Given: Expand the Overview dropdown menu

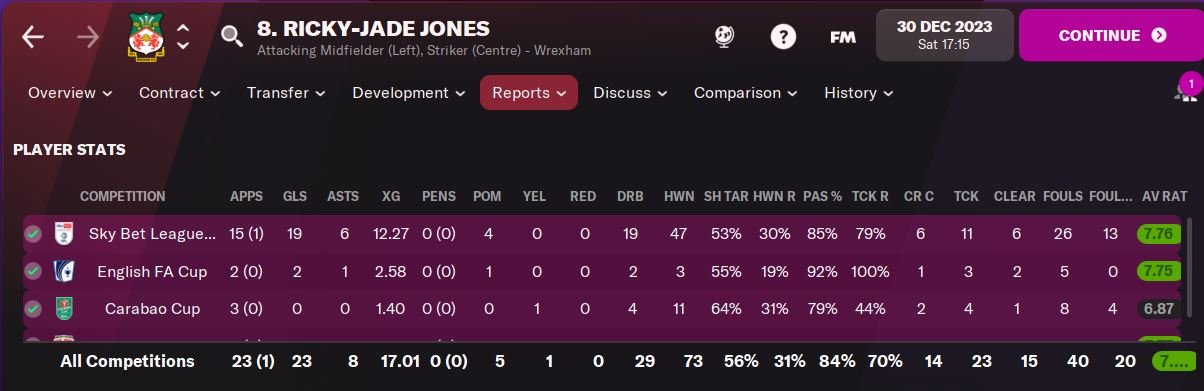Looking at the screenshot, I should (x=70, y=93).
